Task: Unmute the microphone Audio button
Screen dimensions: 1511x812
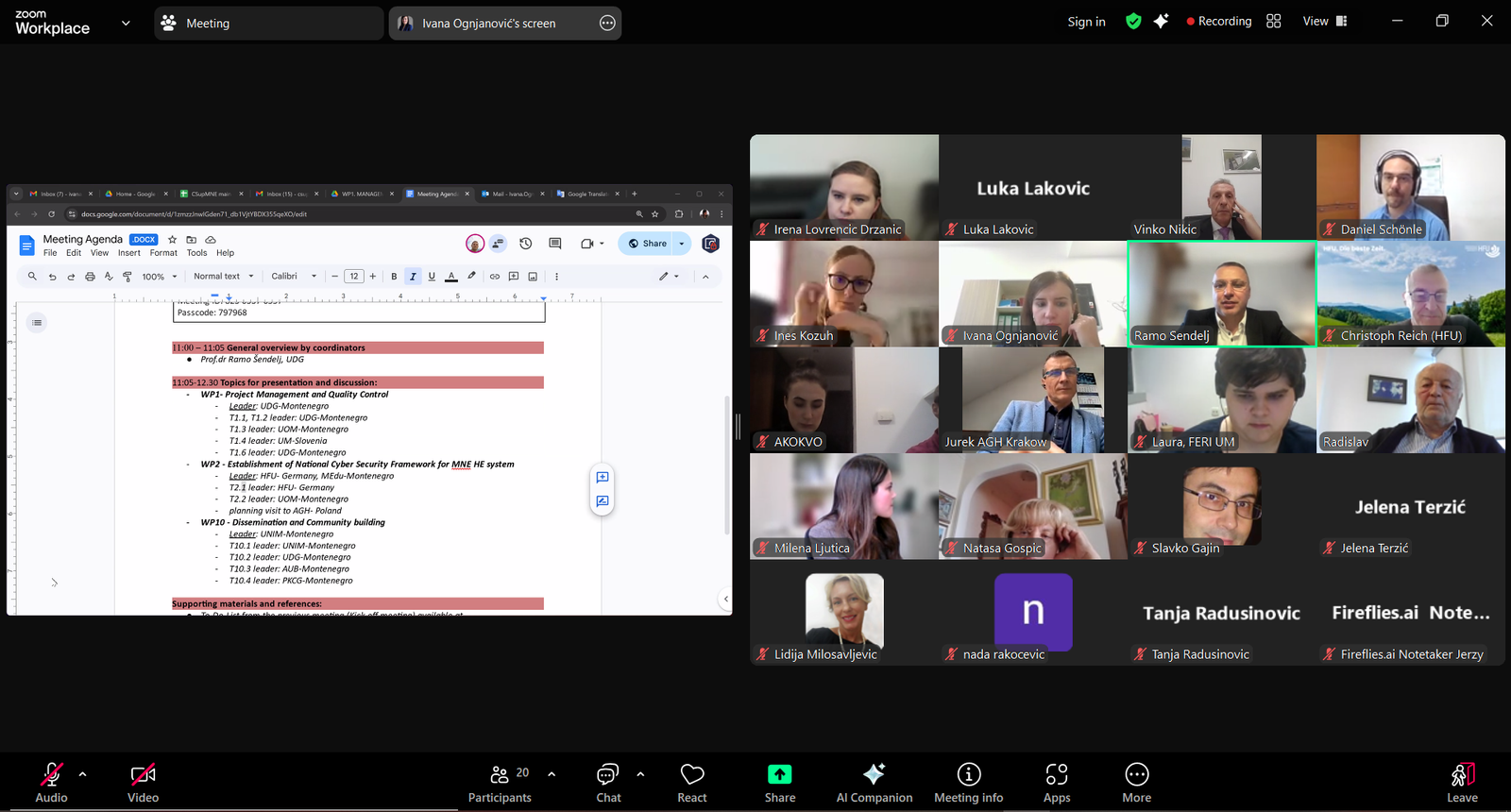Action: click(51, 783)
